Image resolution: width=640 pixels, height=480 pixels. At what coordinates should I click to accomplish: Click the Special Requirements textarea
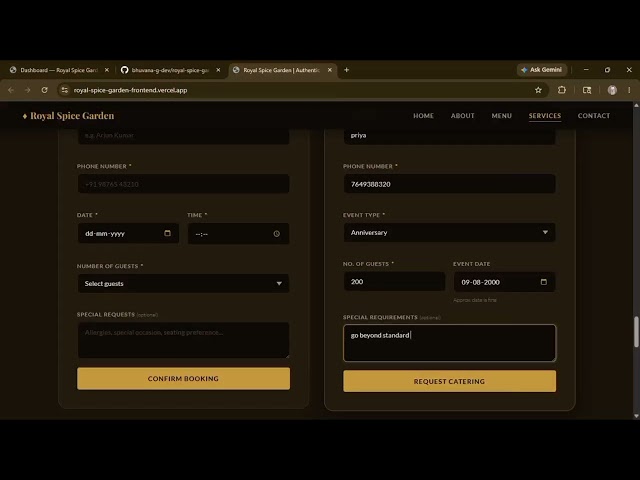click(x=449, y=343)
